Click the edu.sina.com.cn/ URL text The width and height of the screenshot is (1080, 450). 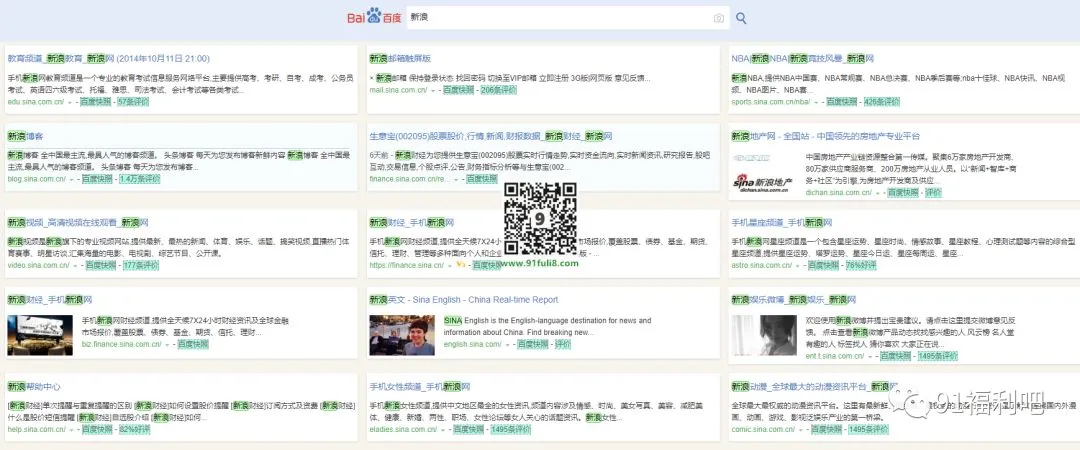(36, 102)
